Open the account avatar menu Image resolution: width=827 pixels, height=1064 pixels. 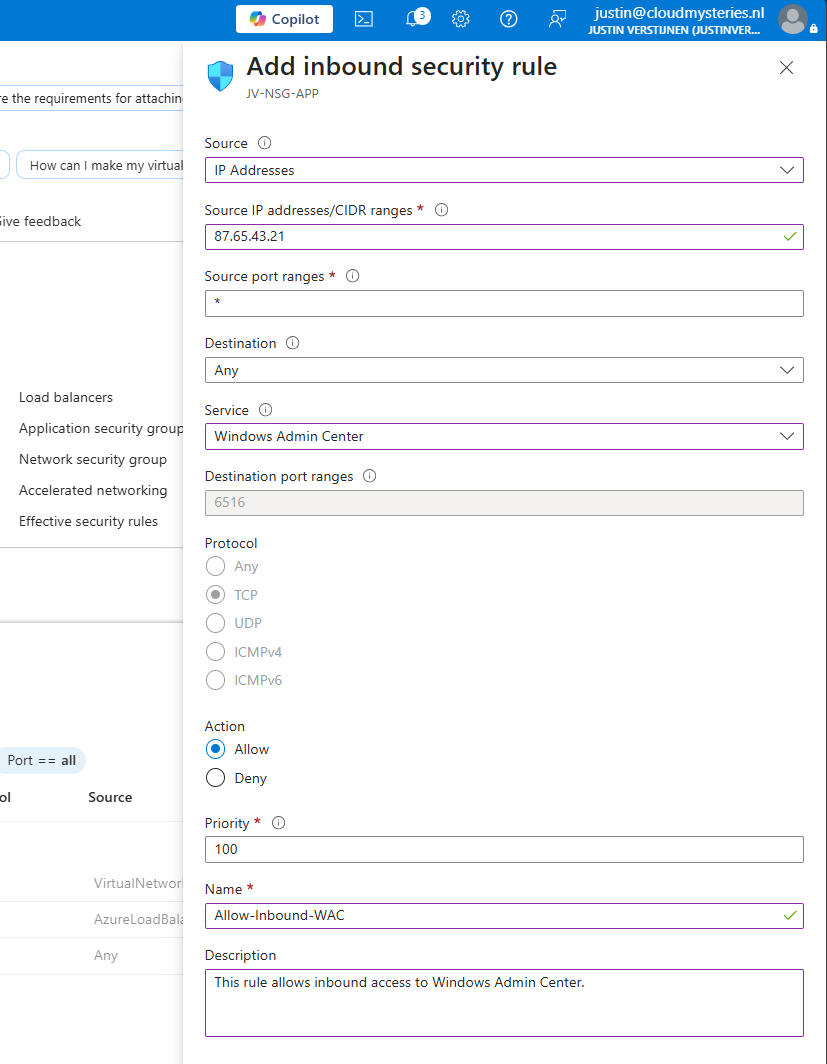pyautogui.click(x=792, y=19)
